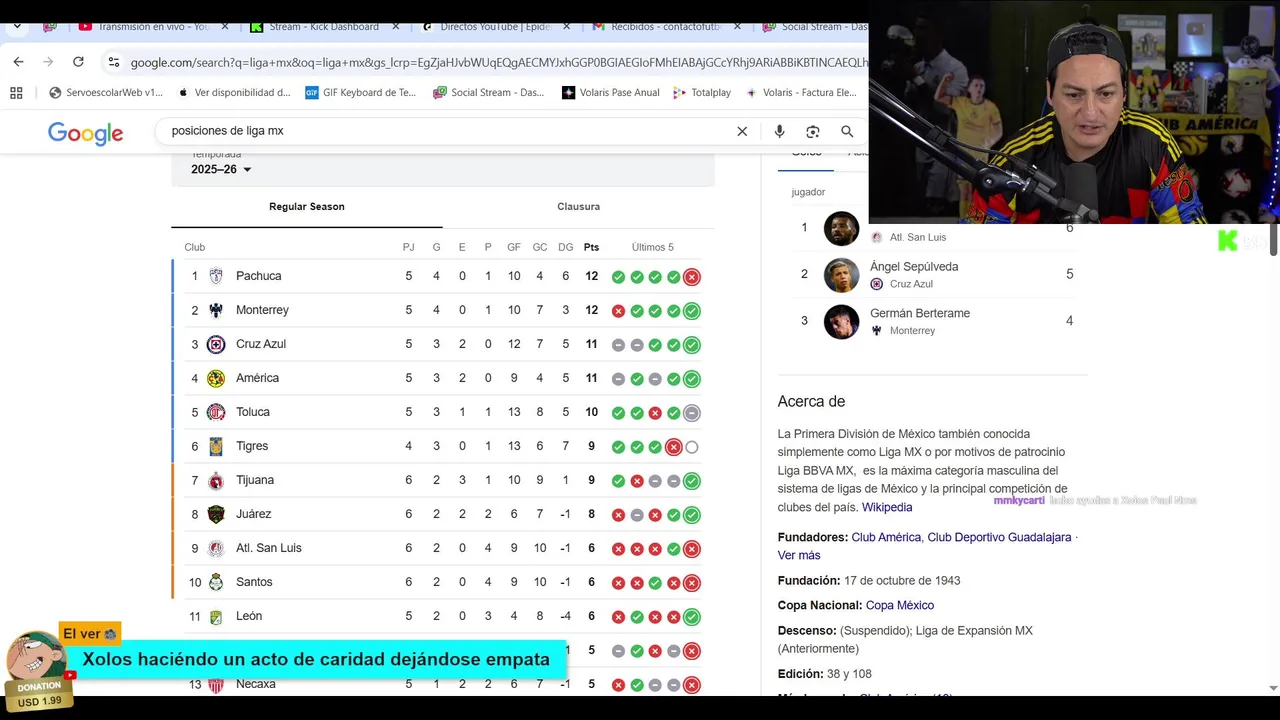Click the Google logo
Screen dimensions: 1280x720
(x=85, y=133)
